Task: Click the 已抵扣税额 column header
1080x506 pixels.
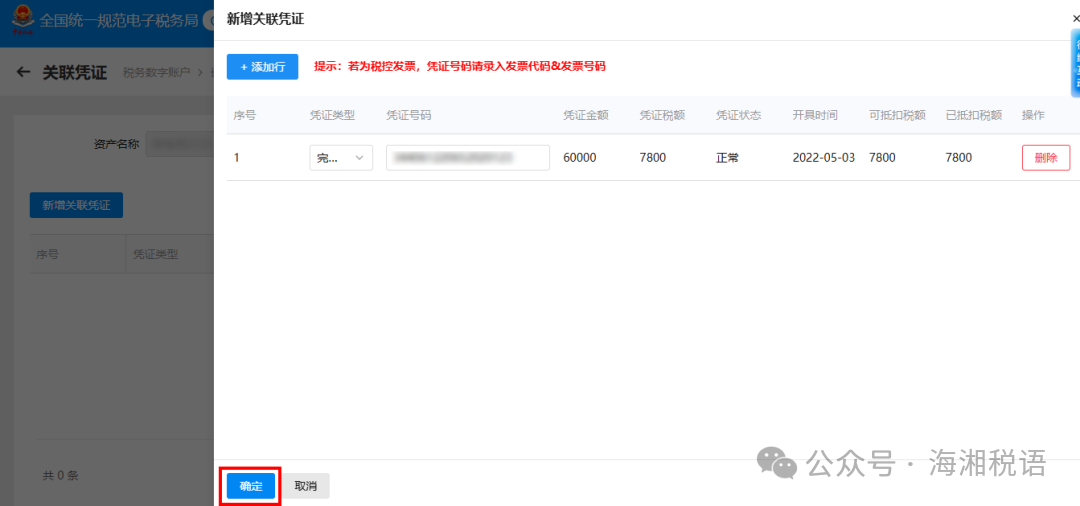Action: point(973,115)
